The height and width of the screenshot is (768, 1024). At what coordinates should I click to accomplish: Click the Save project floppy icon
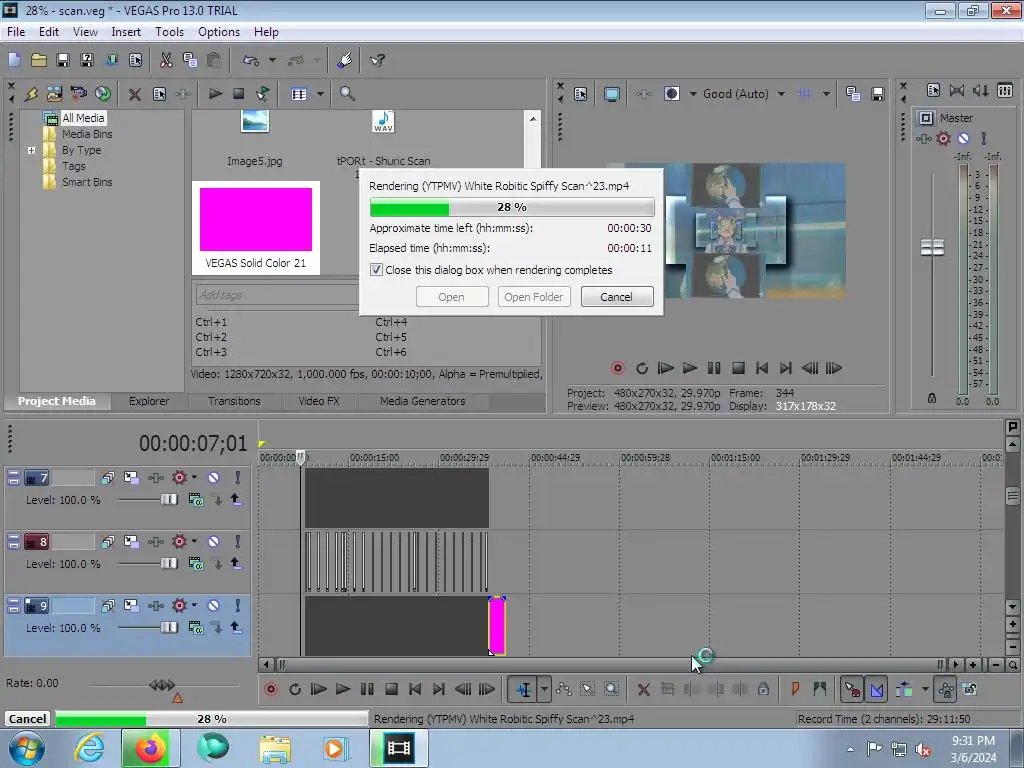pyautogui.click(x=63, y=60)
